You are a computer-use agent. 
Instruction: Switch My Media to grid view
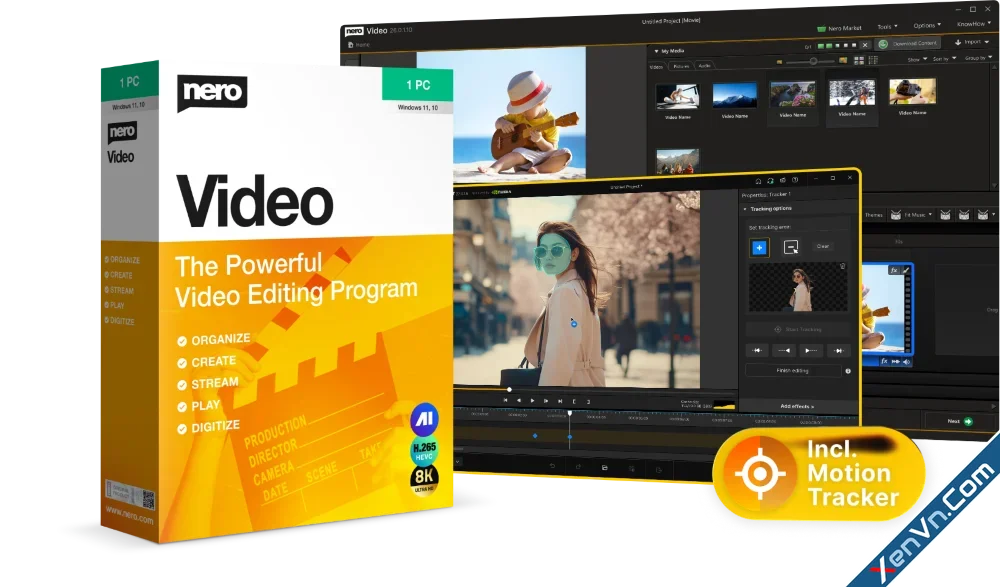tap(859, 61)
